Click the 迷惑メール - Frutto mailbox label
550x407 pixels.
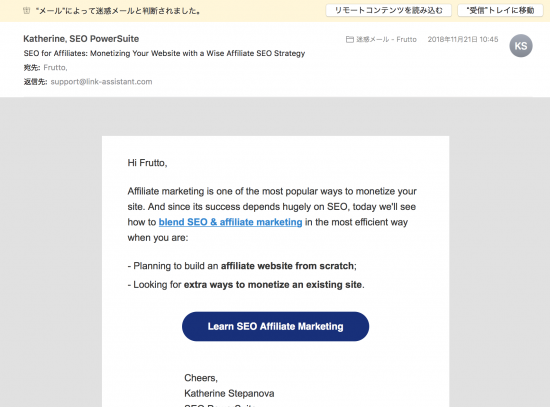click(x=387, y=39)
